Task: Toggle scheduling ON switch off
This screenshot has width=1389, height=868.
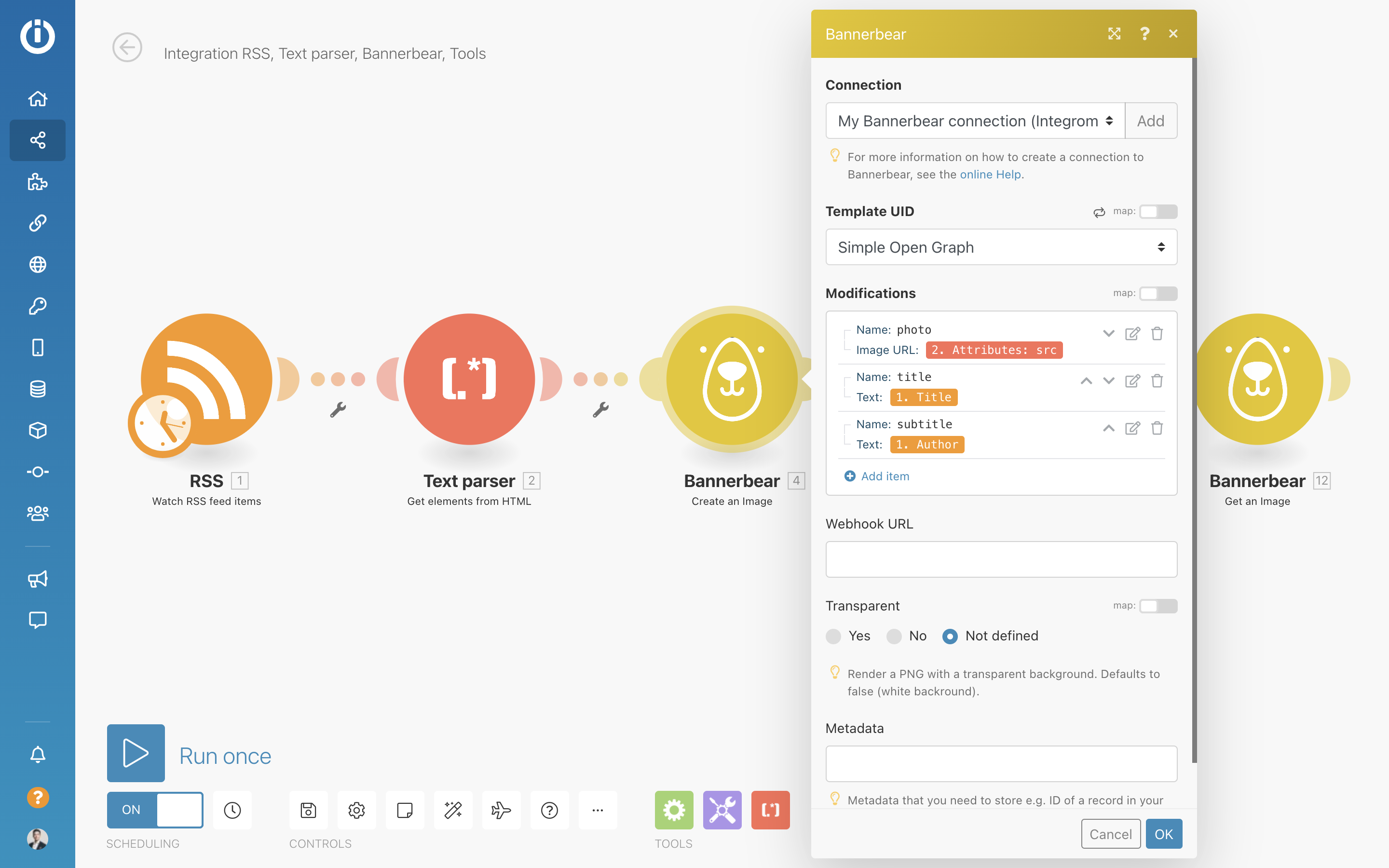Action: pyautogui.click(x=155, y=810)
